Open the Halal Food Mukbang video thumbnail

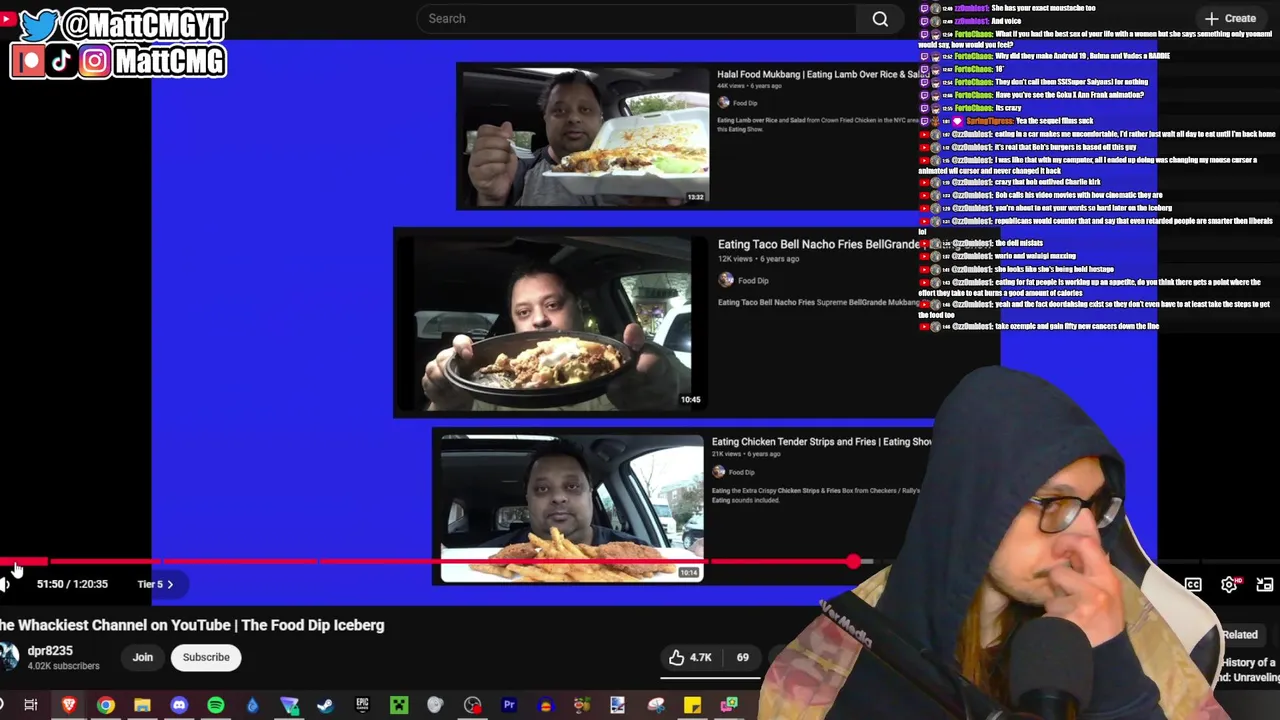583,138
